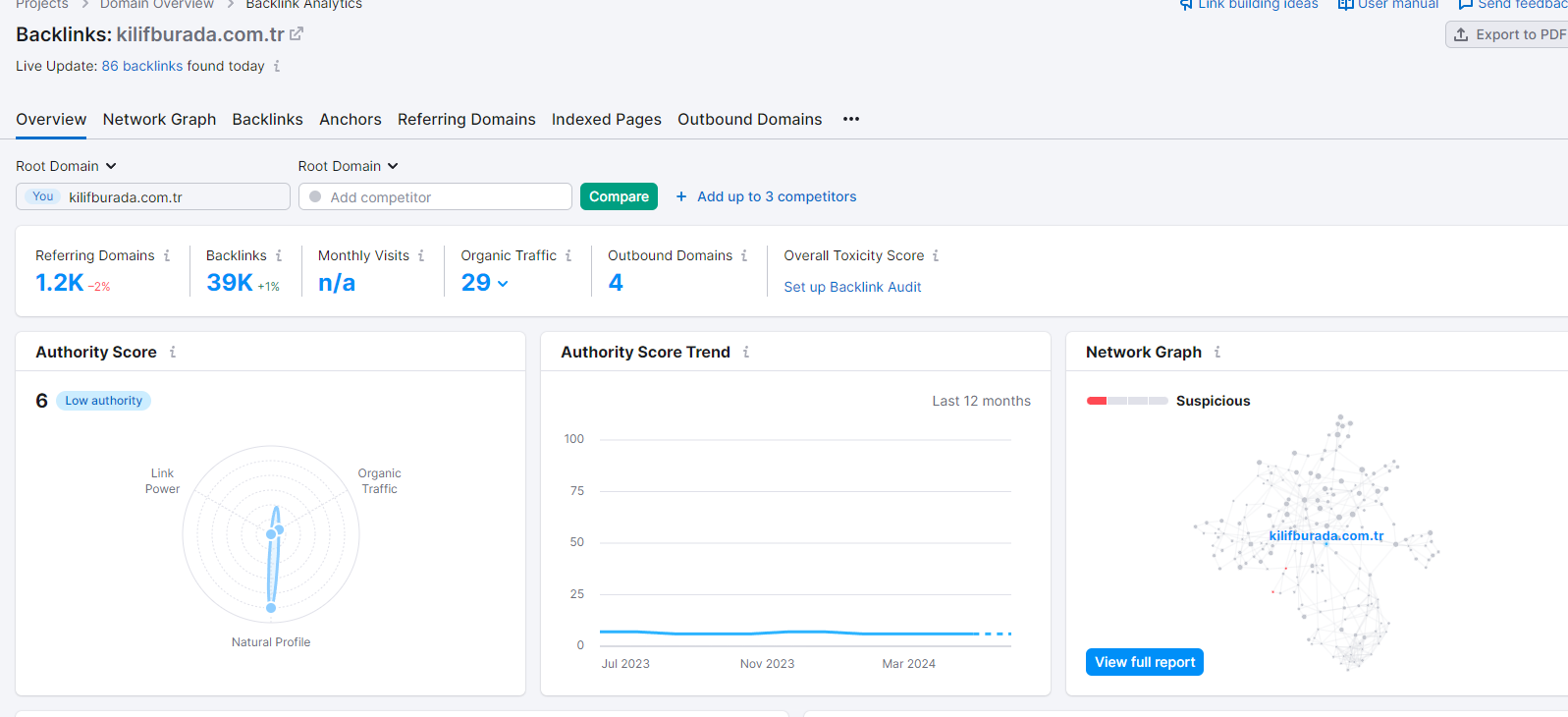Click the Authority Score value 6
1568x717 pixels.
pyautogui.click(x=41, y=401)
